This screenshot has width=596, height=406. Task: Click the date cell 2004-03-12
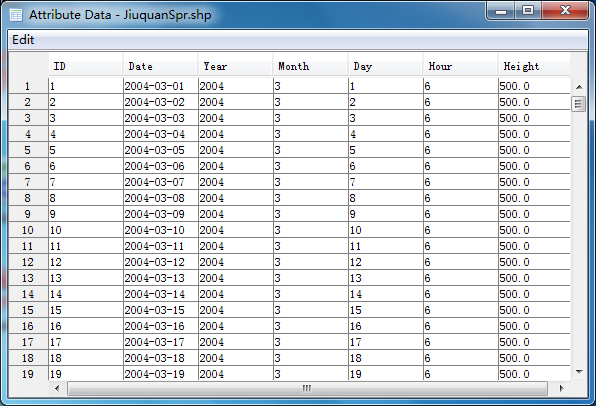[x=161, y=262]
